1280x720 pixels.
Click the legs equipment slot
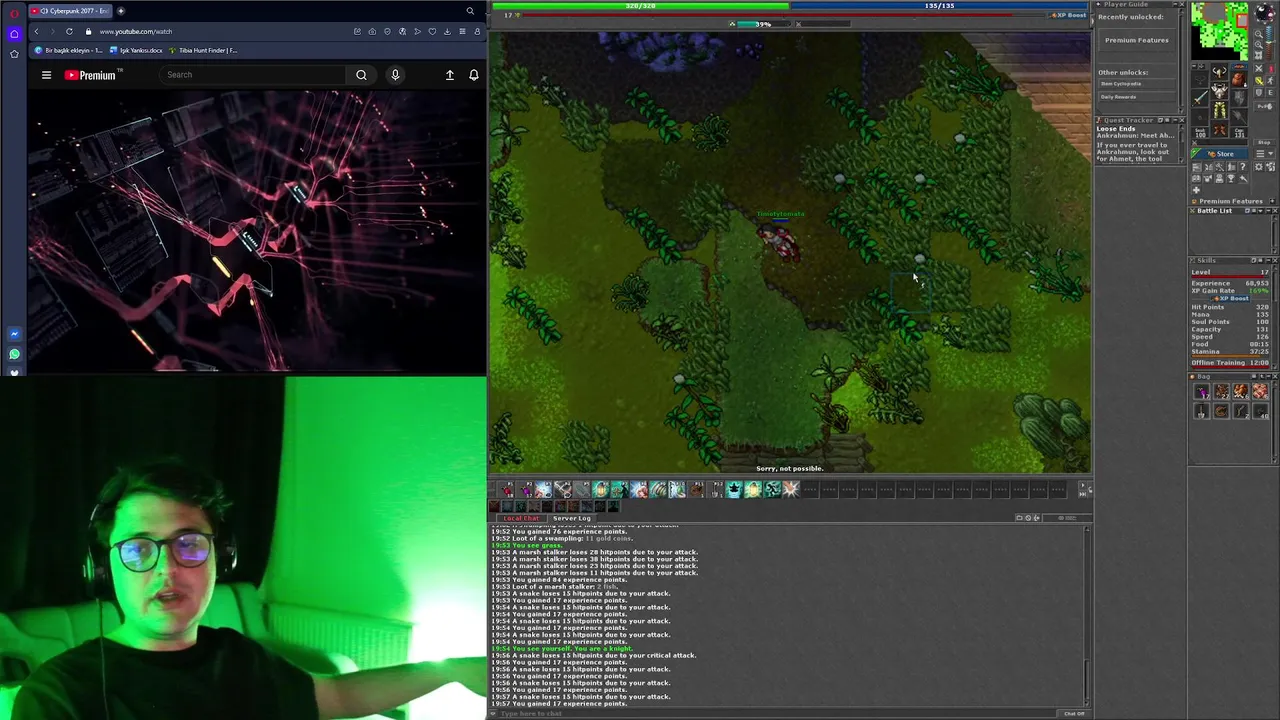pos(1220,110)
